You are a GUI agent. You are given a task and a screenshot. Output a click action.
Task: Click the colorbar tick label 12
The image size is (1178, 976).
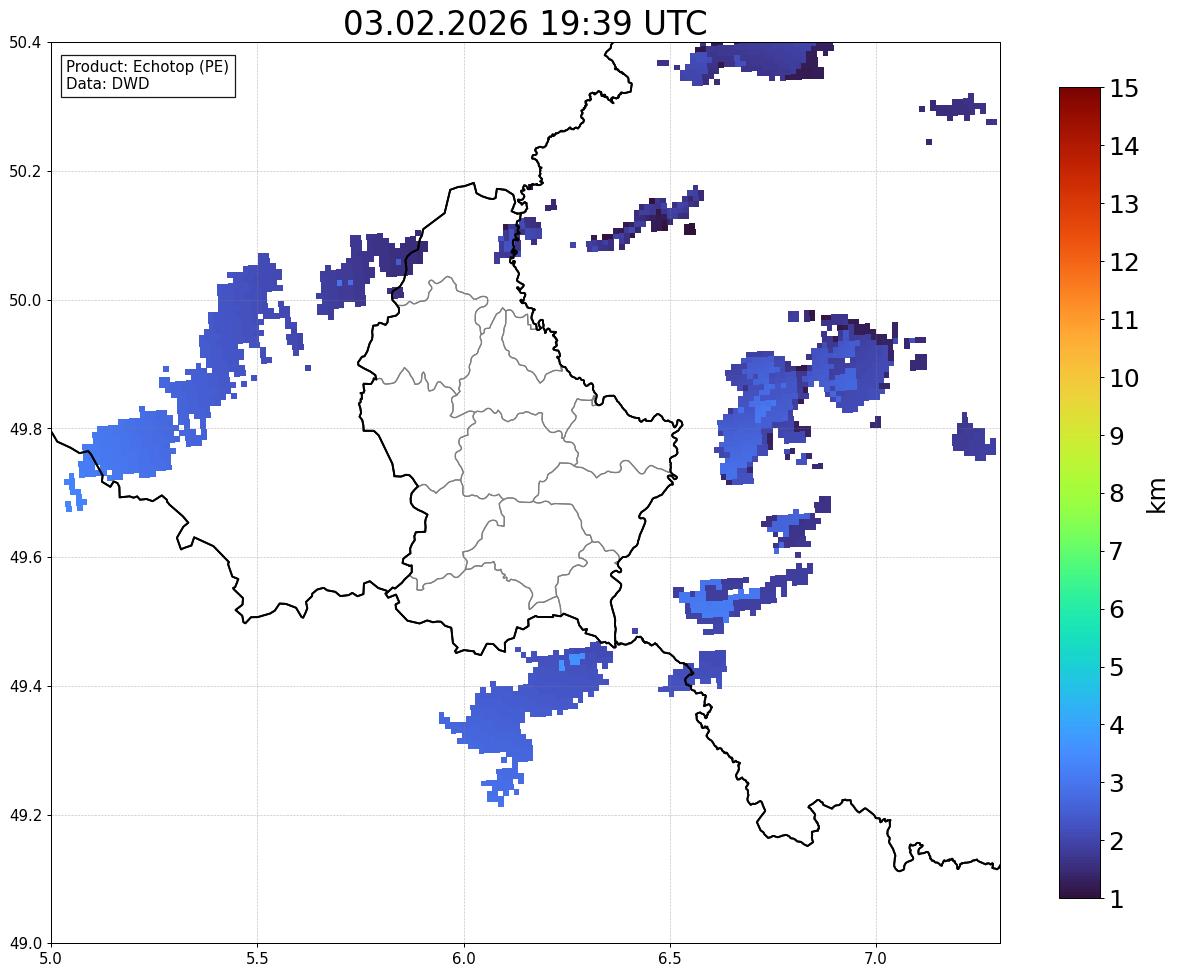(x=1124, y=262)
